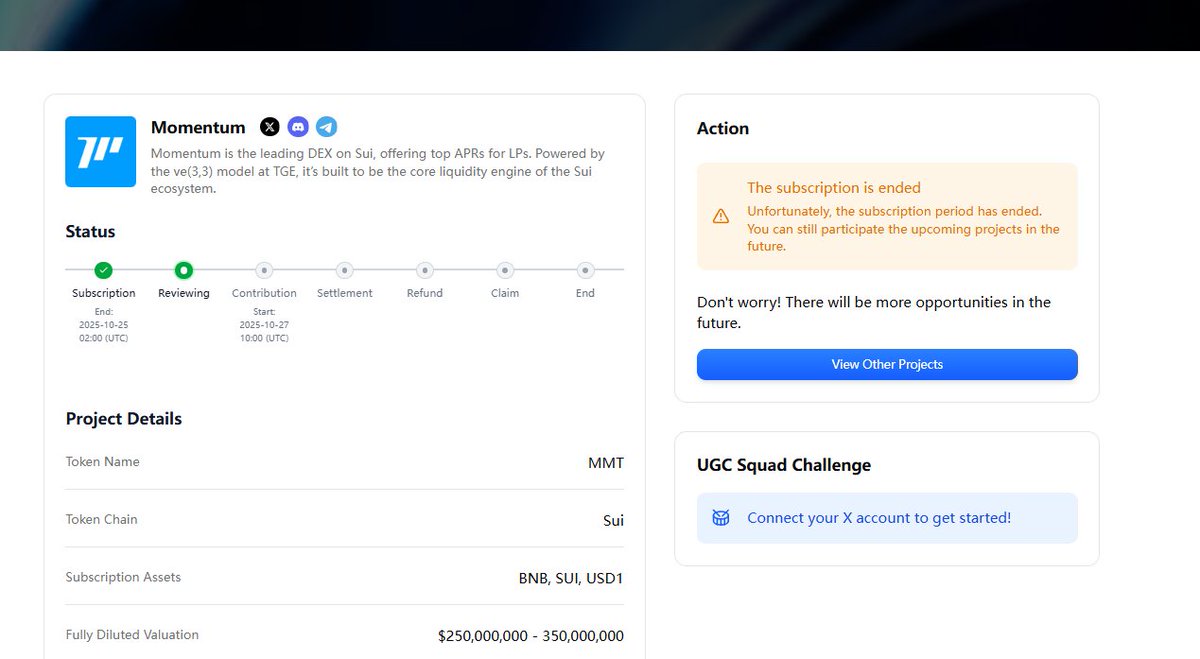The height and width of the screenshot is (659, 1200).
Task: Click the Momentum project title
Action: [198, 127]
